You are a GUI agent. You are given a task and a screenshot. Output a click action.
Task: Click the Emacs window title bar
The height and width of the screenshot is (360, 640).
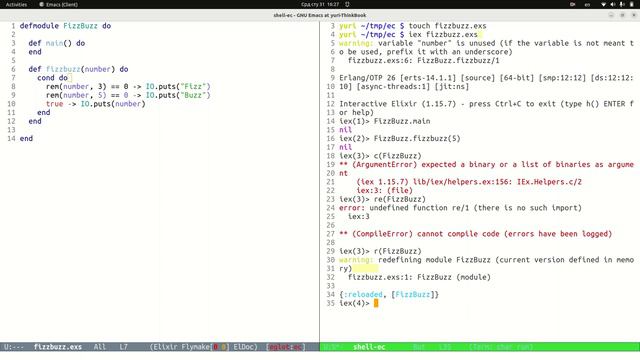pyautogui.click(x=320, y=15)
